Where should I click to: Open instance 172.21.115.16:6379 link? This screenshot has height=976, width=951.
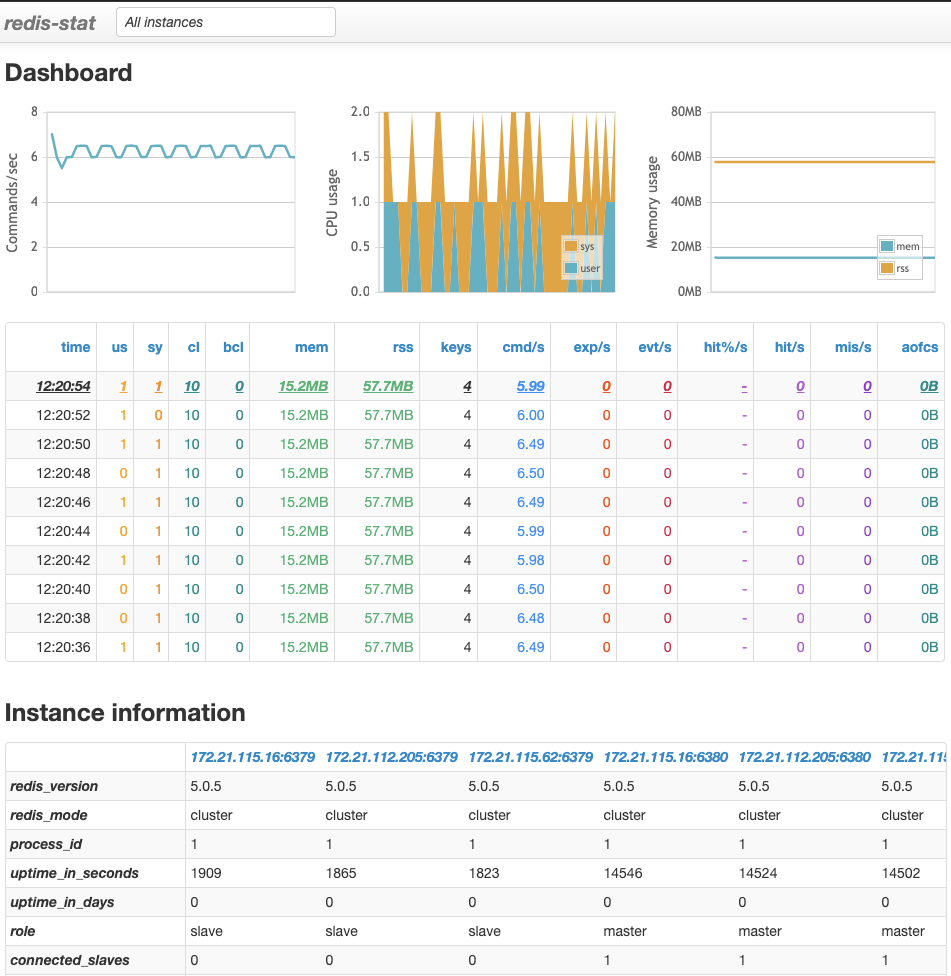(253, 757)
